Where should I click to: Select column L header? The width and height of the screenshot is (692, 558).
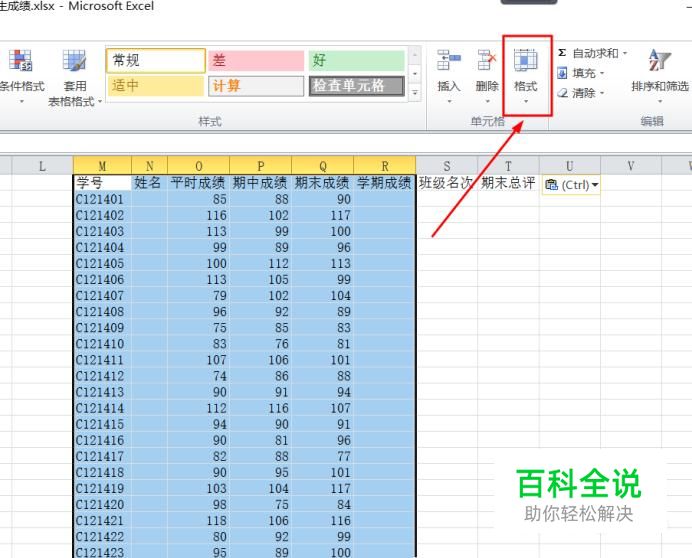point(42,166)
